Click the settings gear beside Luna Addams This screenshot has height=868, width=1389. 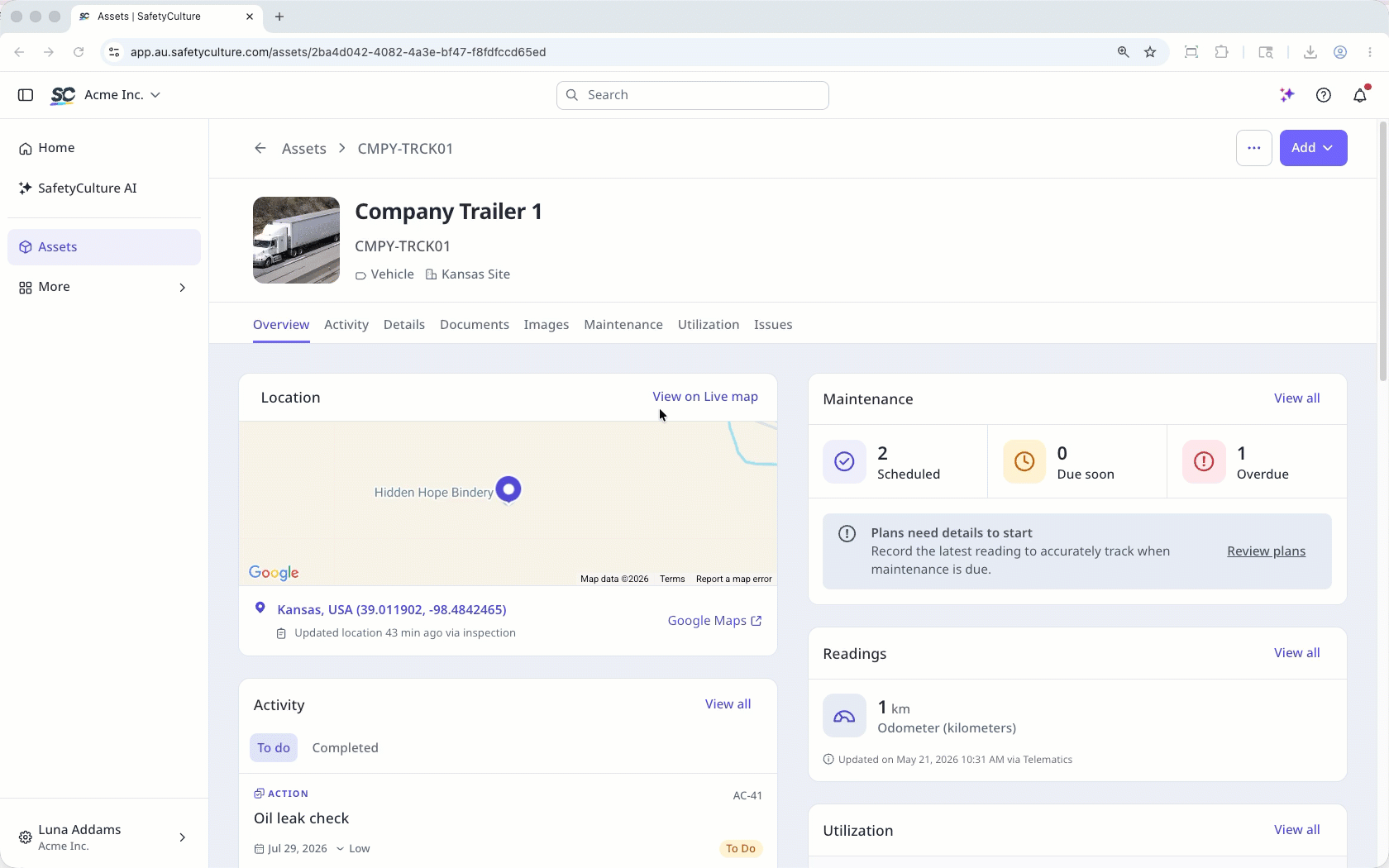(x=26, y=837)
